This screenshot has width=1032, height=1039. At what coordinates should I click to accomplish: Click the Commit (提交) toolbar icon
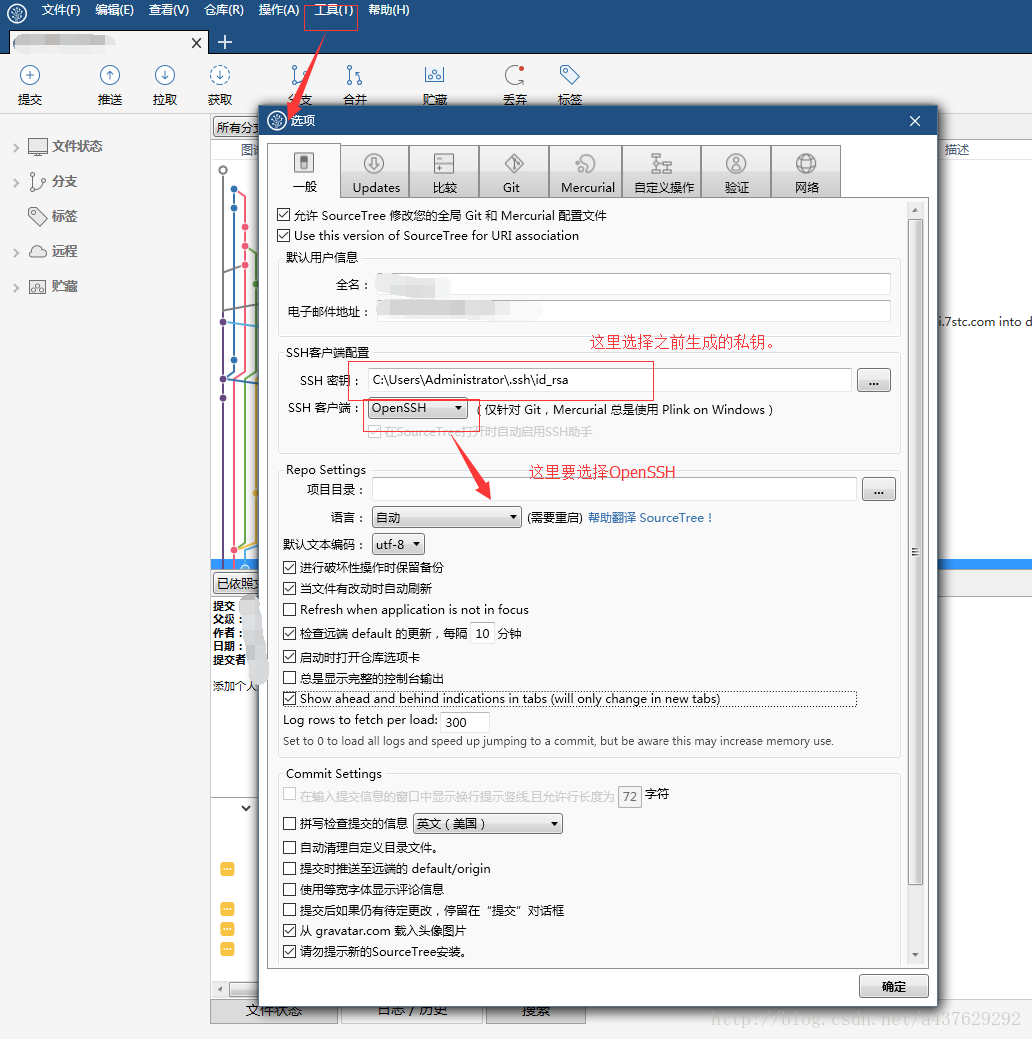[x=30, y=76]
